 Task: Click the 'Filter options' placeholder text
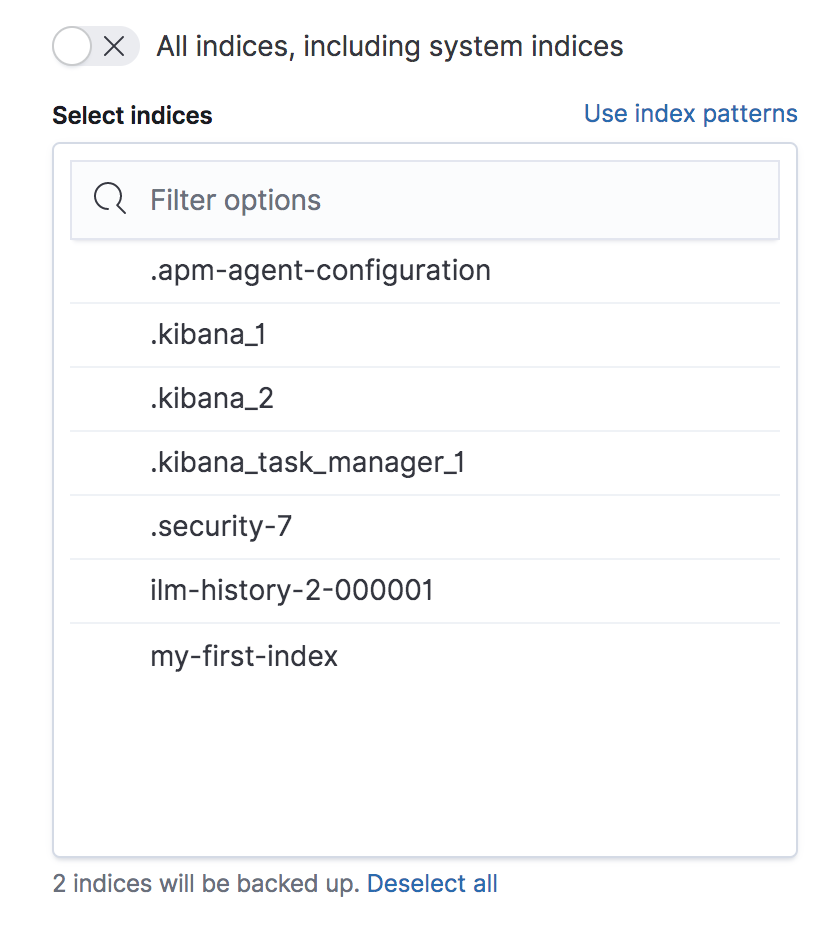pyautogui.click(x=236, y=200)
